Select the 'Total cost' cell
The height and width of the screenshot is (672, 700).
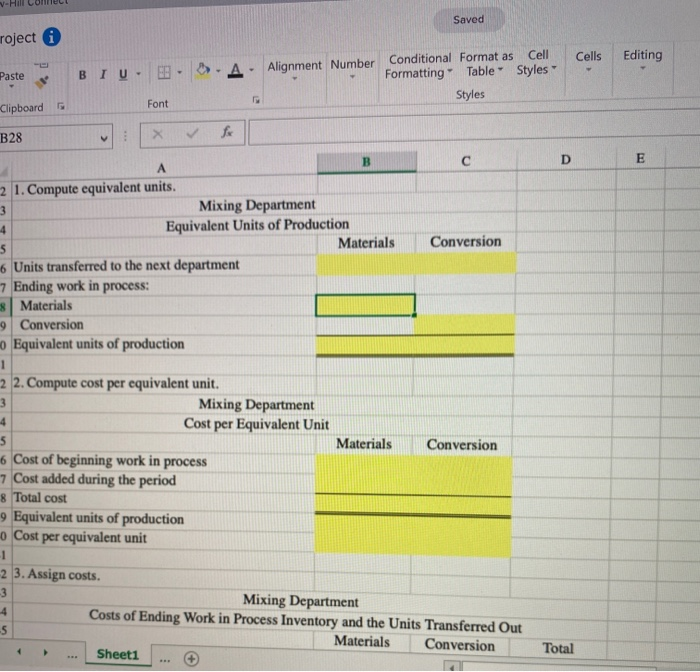pyautogui.click(x=163, y=498)
